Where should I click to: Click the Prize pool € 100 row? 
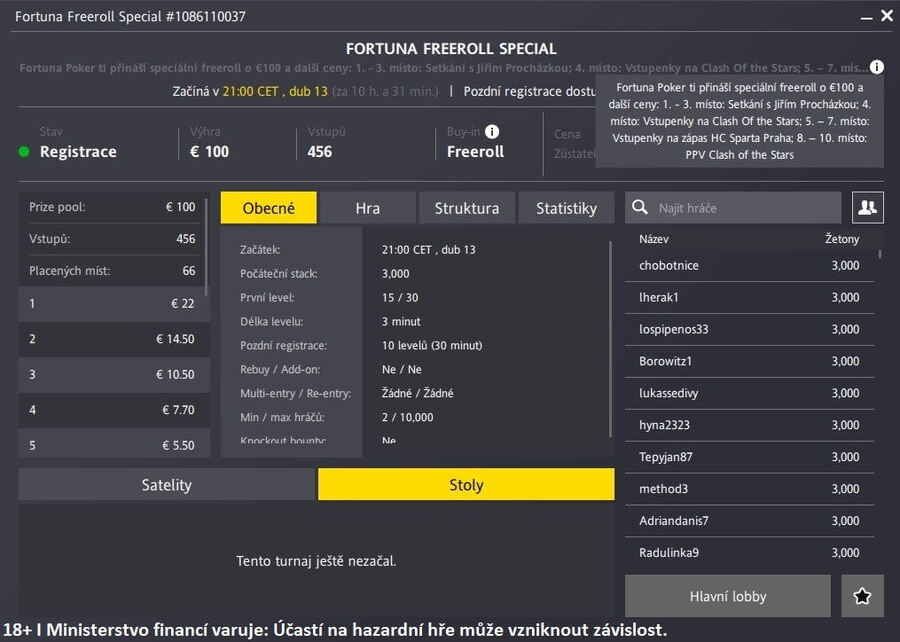(x=112, y=207)
